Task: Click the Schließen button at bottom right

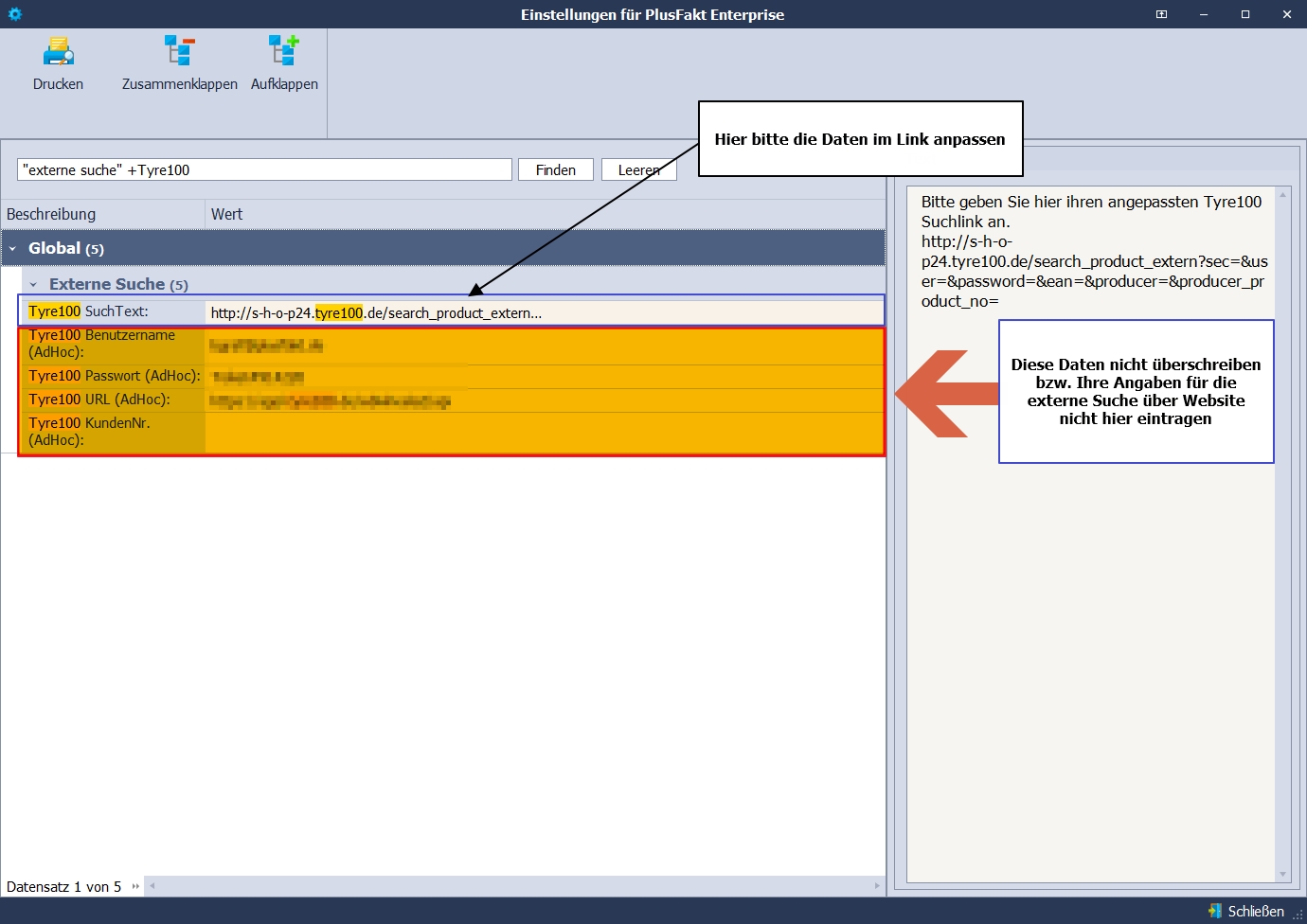Action: [1246, 911]
